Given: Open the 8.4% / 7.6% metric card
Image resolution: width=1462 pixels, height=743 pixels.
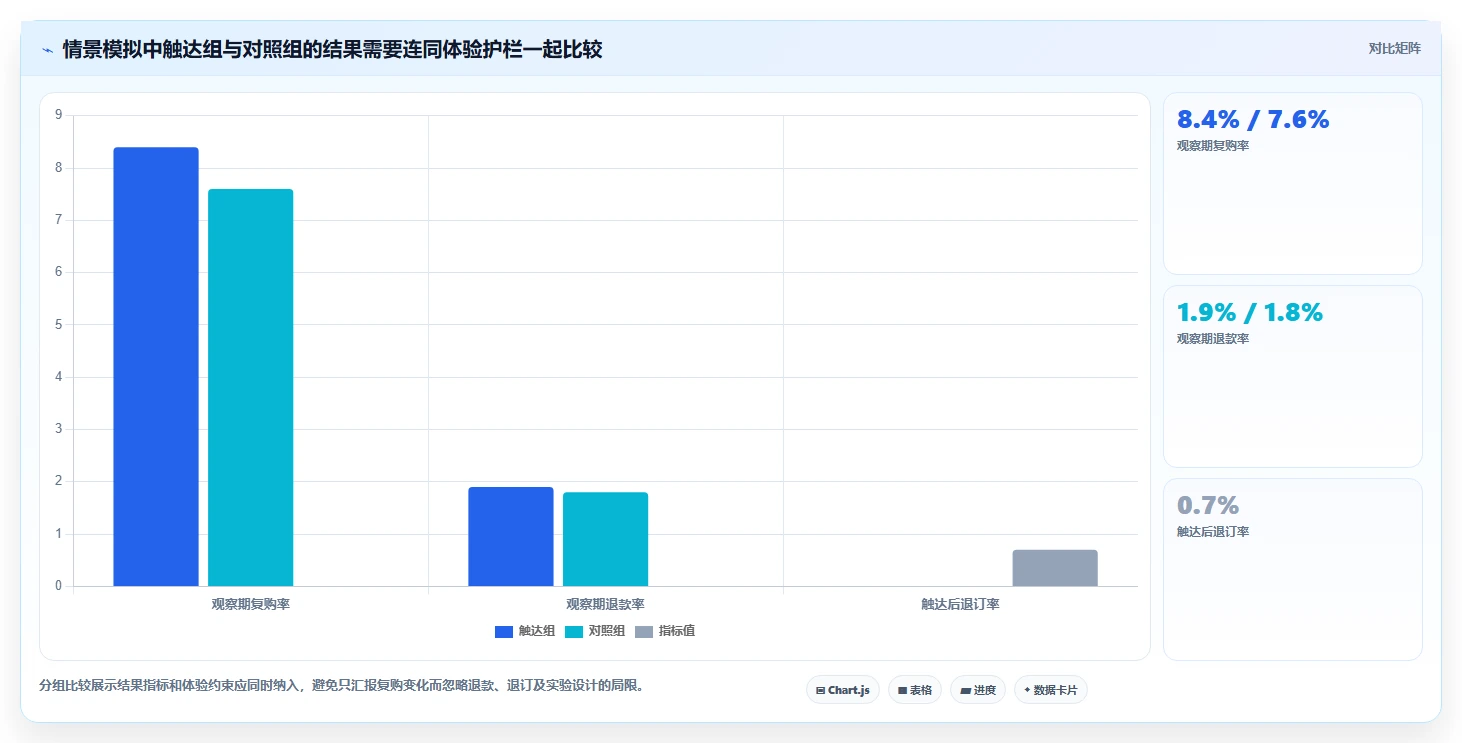Looking at the screenshot, I should [x=1293, y=183].
